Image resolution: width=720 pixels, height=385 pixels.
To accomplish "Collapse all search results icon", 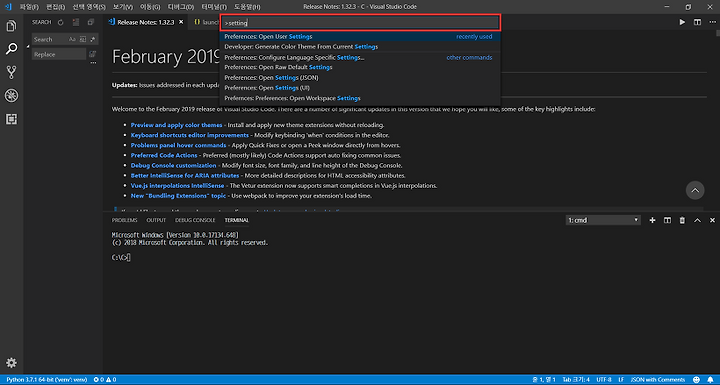I will [x=90, y=22].
